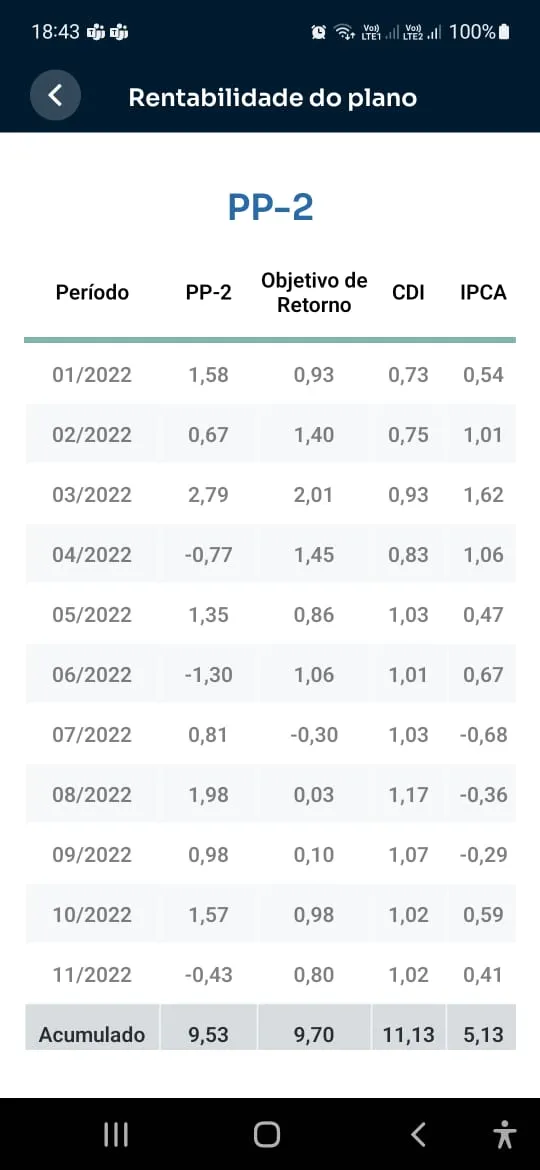Tap the back arrow in the header
Viewport: 540px width, 1170px height.
[55, 95]
